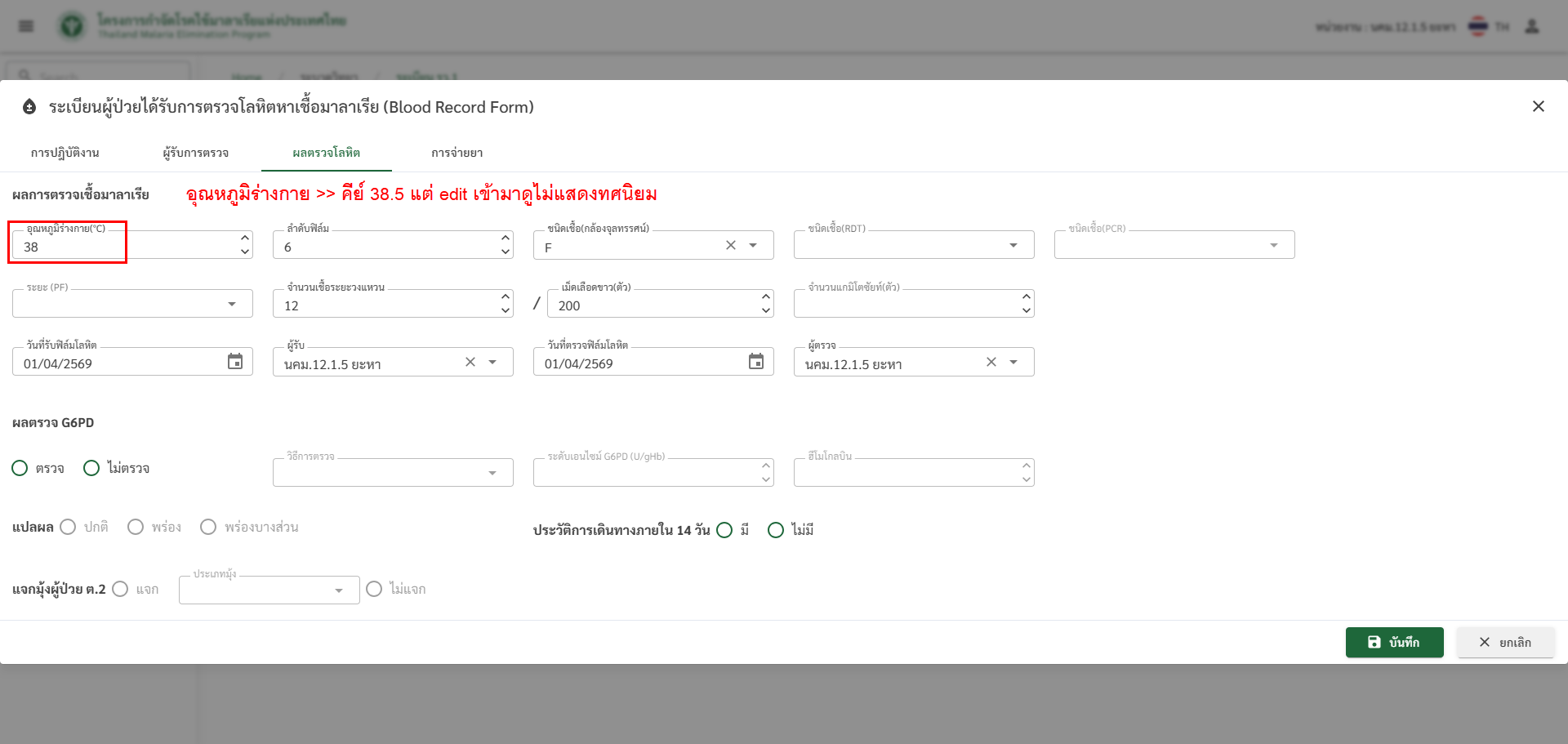The width and height of the screenshot is (1568, 744).
Task: Clear the ผู้ตรวจ field value
Action: point(991,362)
